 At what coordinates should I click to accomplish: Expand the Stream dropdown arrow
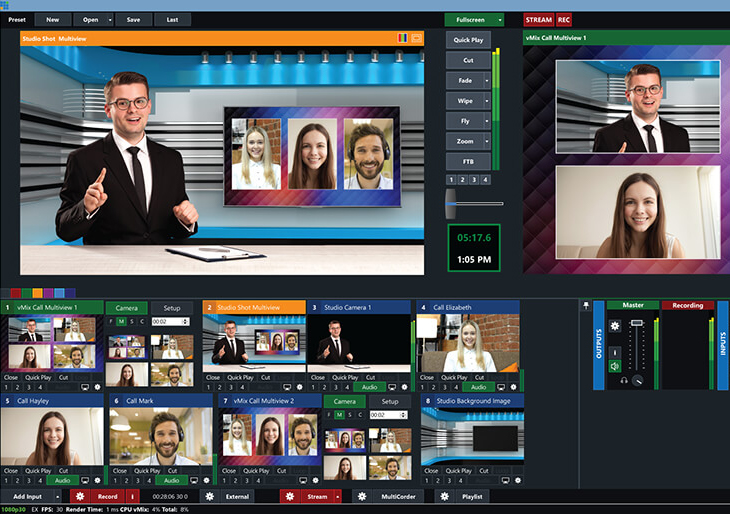[x=338, y=496]
